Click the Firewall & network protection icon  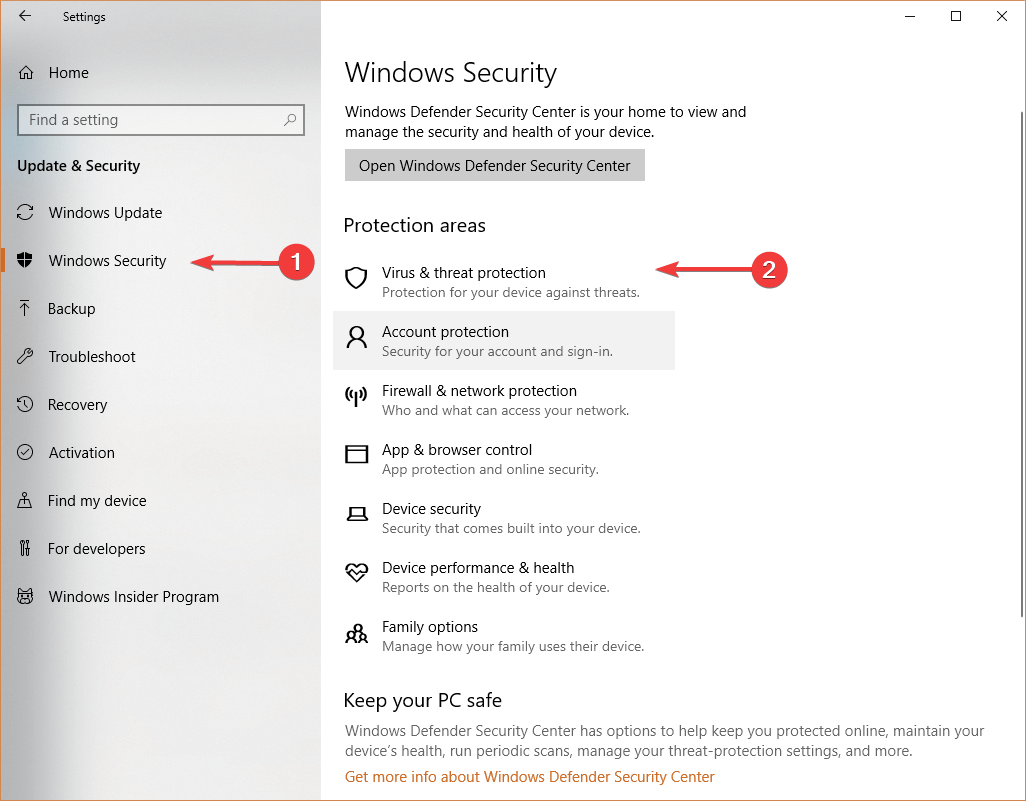click(x=356, y=396)
